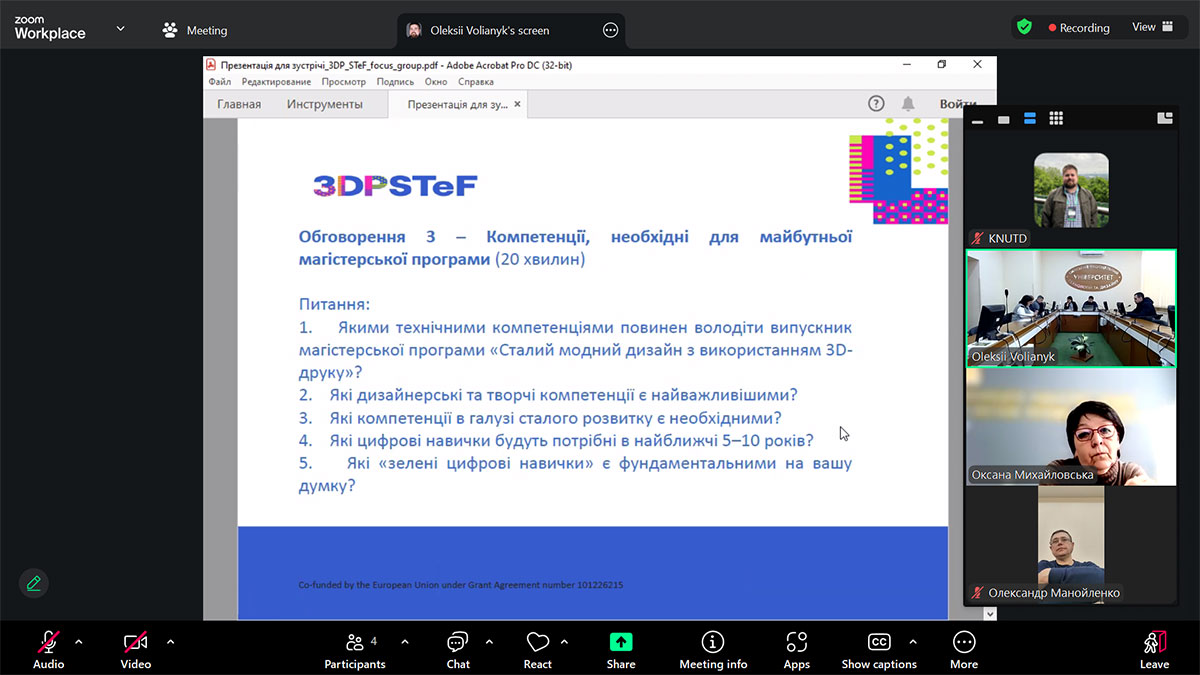This screenshot has width=1200, height=675.
Task: Click the Recording indicator
Action: point(1078,28)
